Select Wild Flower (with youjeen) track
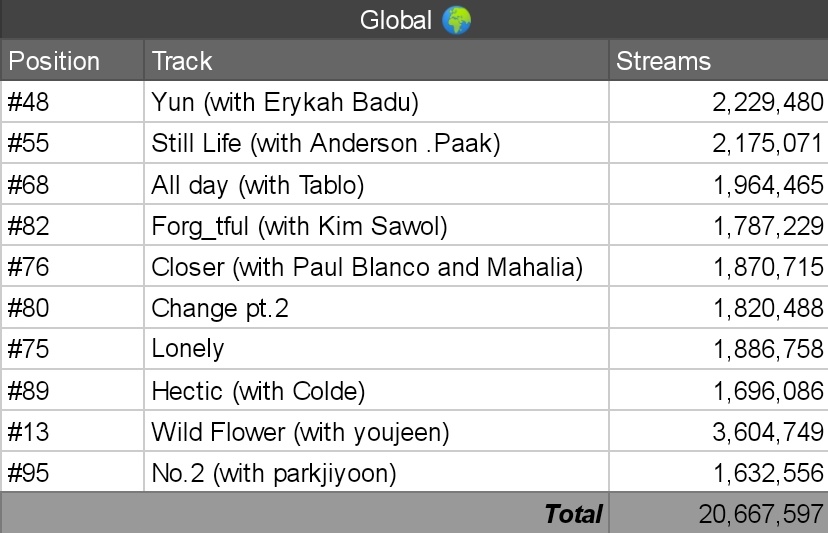Image resolution: width=828 pixels, height=533 pixels. click(x=300, y=432)
